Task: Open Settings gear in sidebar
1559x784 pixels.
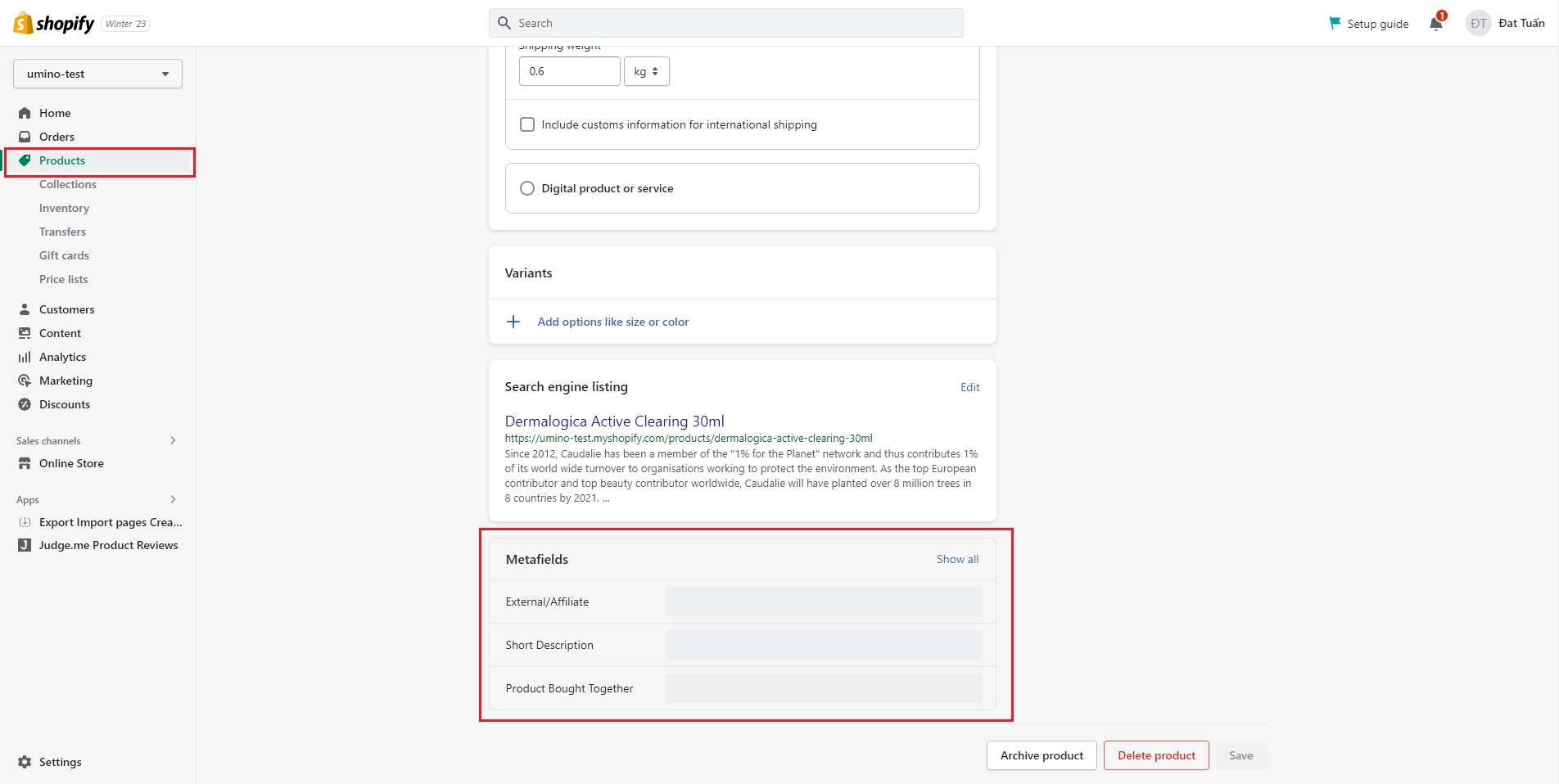Action: coord(25,762)
